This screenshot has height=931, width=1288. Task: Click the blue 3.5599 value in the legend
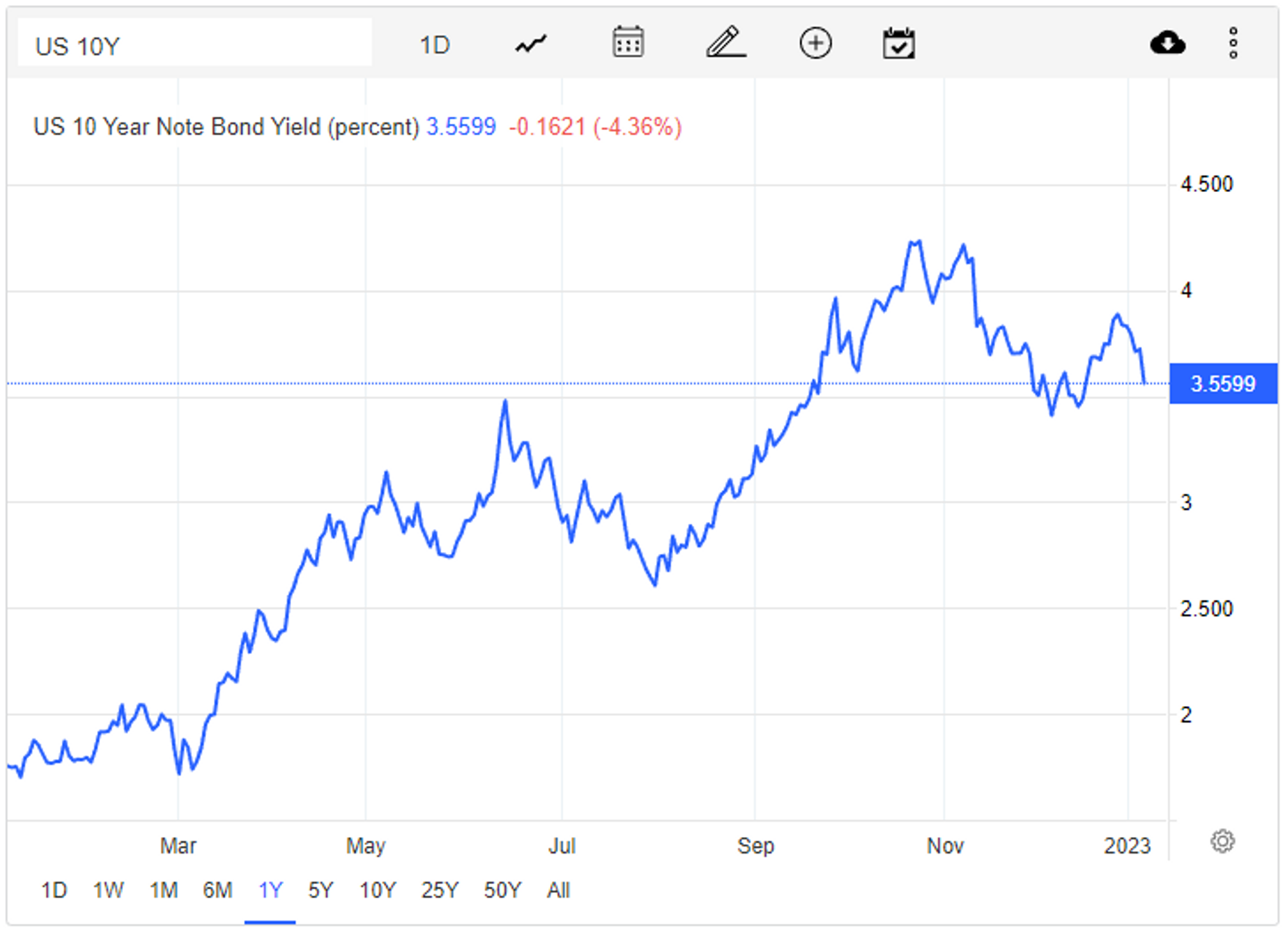point(461,127)
